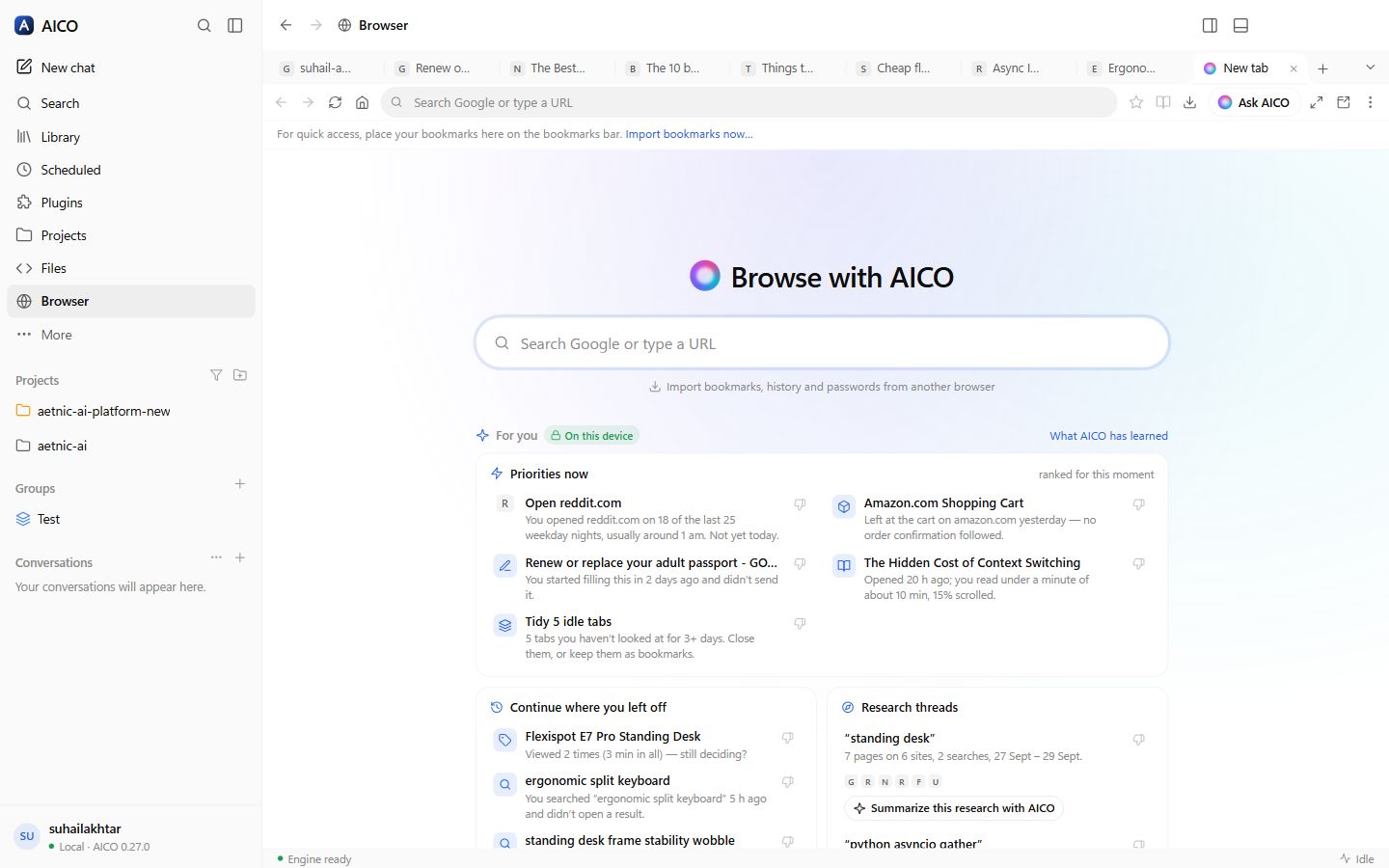This screenshot has height=868, width=1389.
Task: Open reading mode book icon in toolbar
Action: point(1163,102)
